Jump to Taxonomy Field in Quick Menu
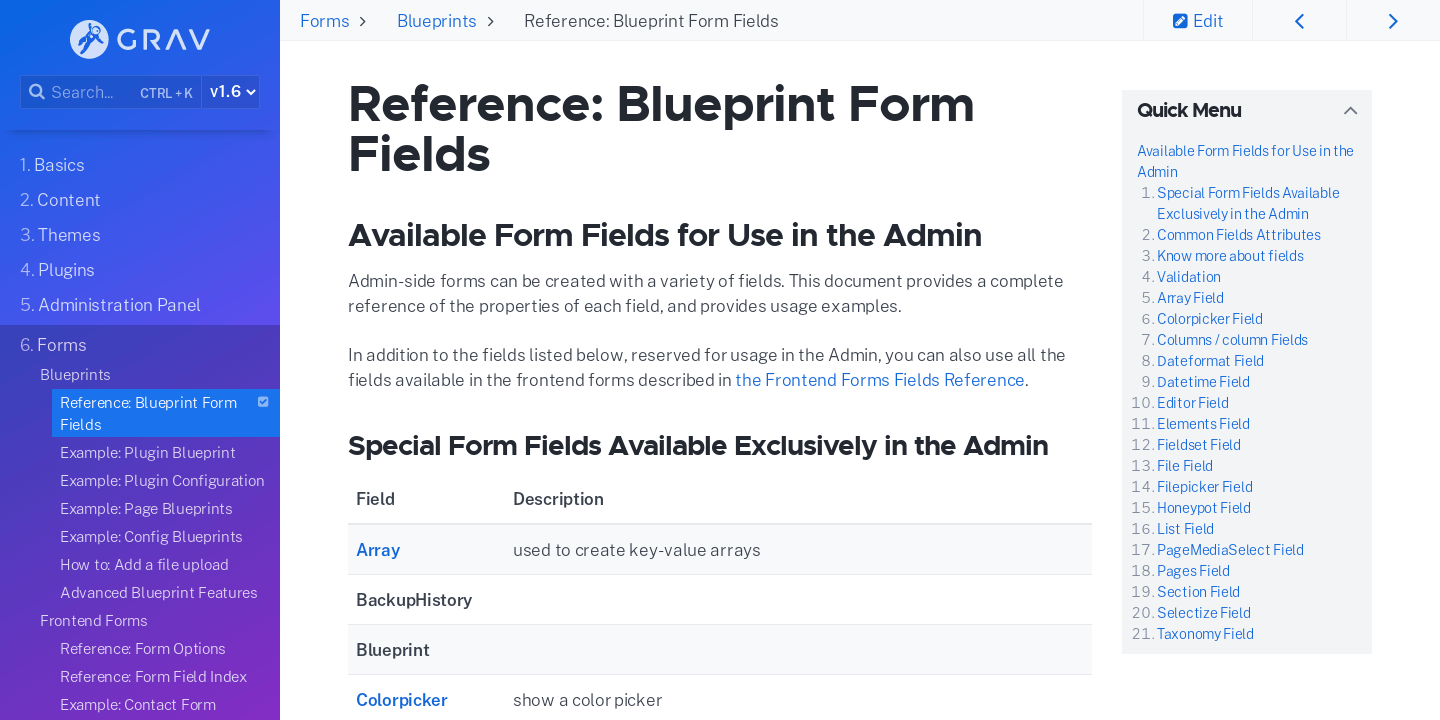Image resolution: width=1440 pixels, height=720 pixels. [x=1205, y=634]
